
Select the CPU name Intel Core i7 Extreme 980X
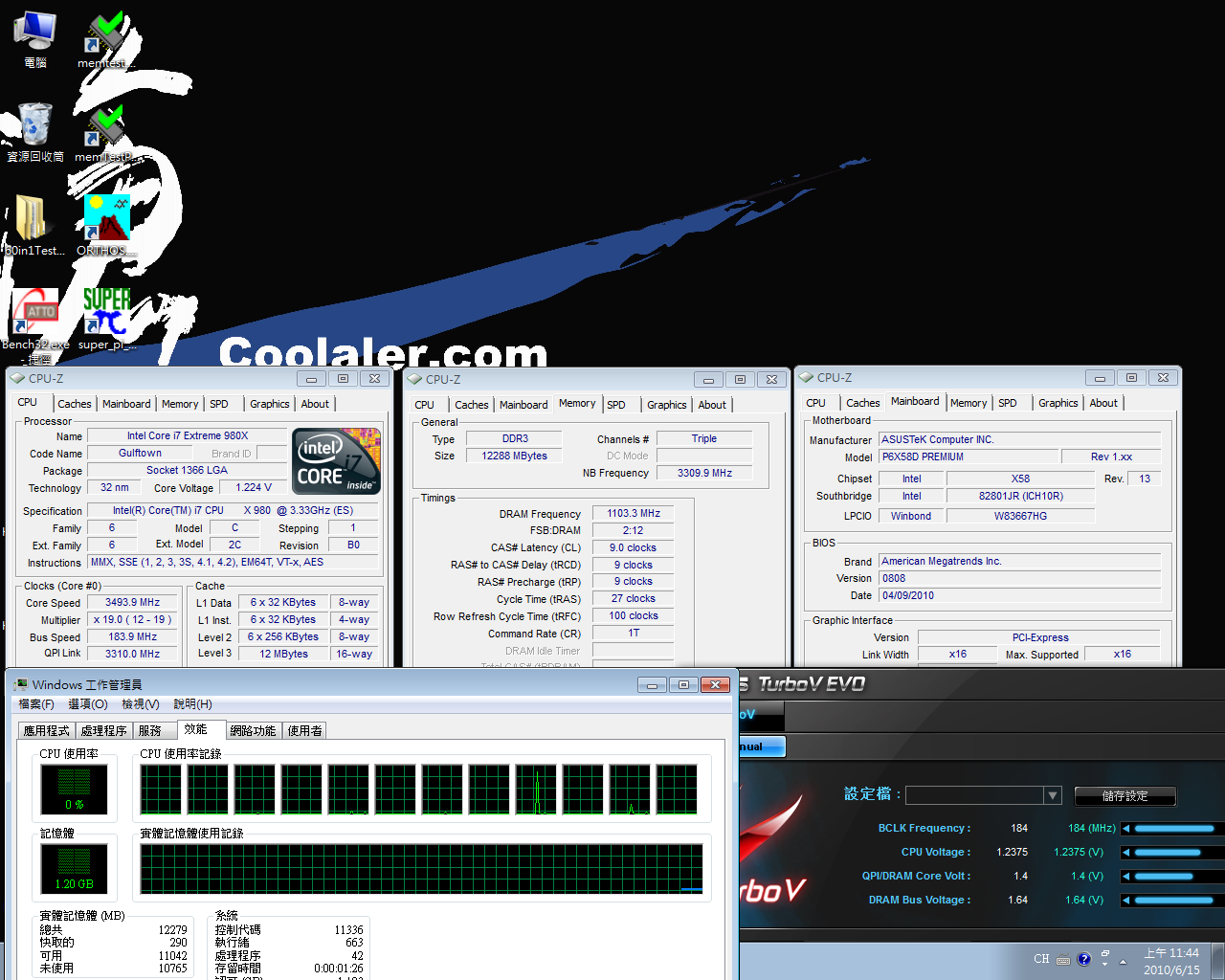click(188, 435)
